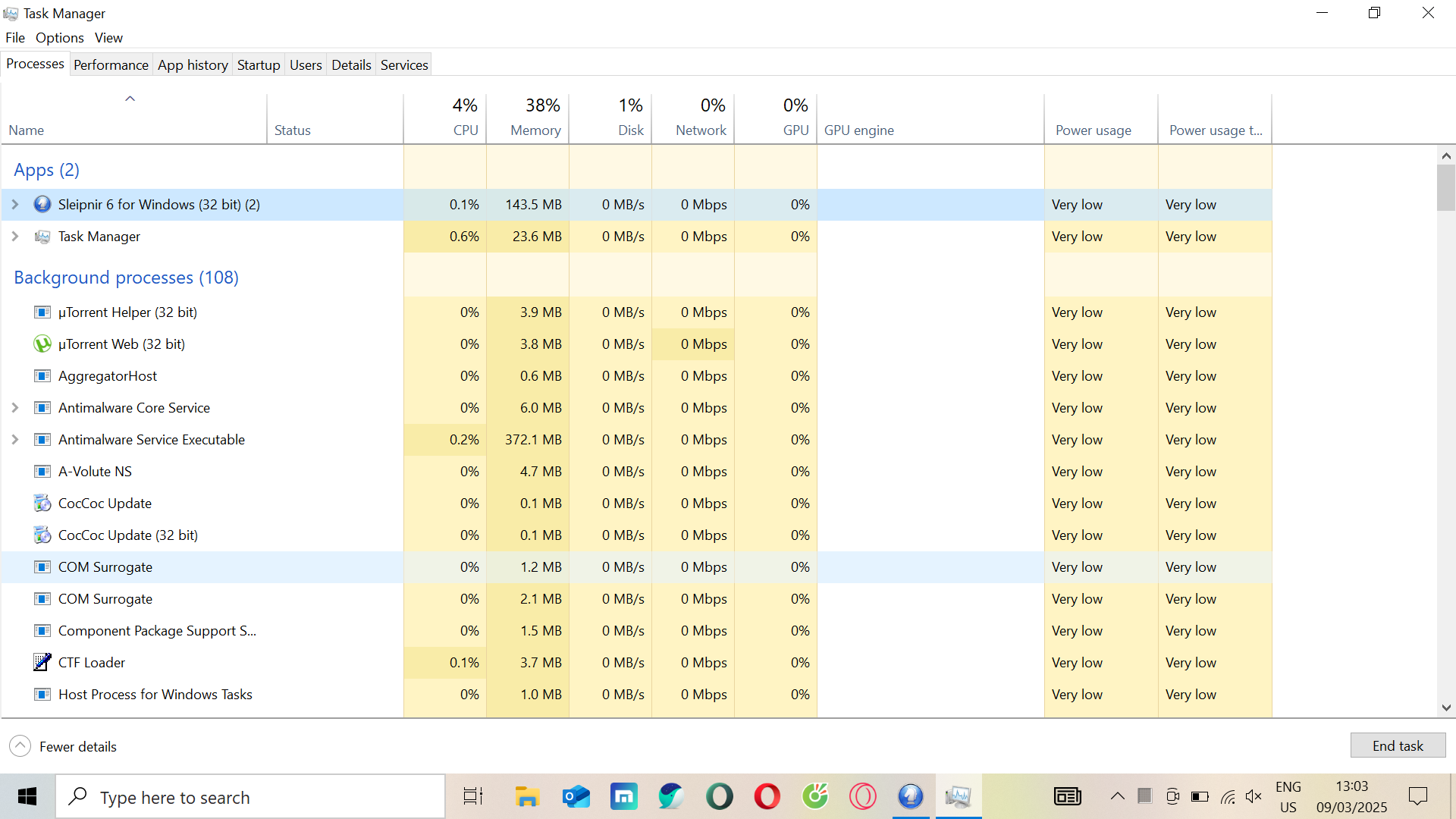Expand the Sleipnir 6 for Windows process group
The image size is (1456, 819).
tap(15, 205)
